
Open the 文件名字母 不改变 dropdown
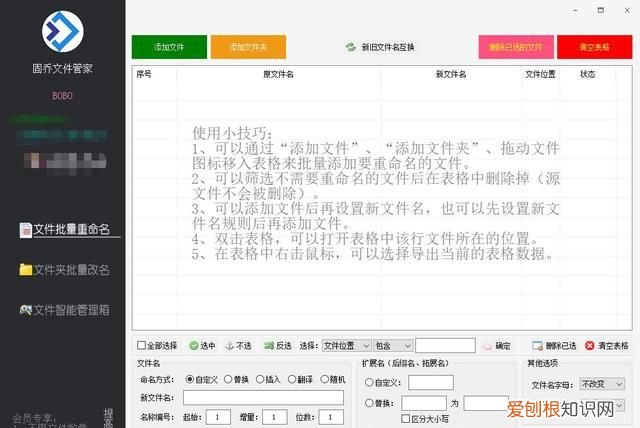(602, 384)
